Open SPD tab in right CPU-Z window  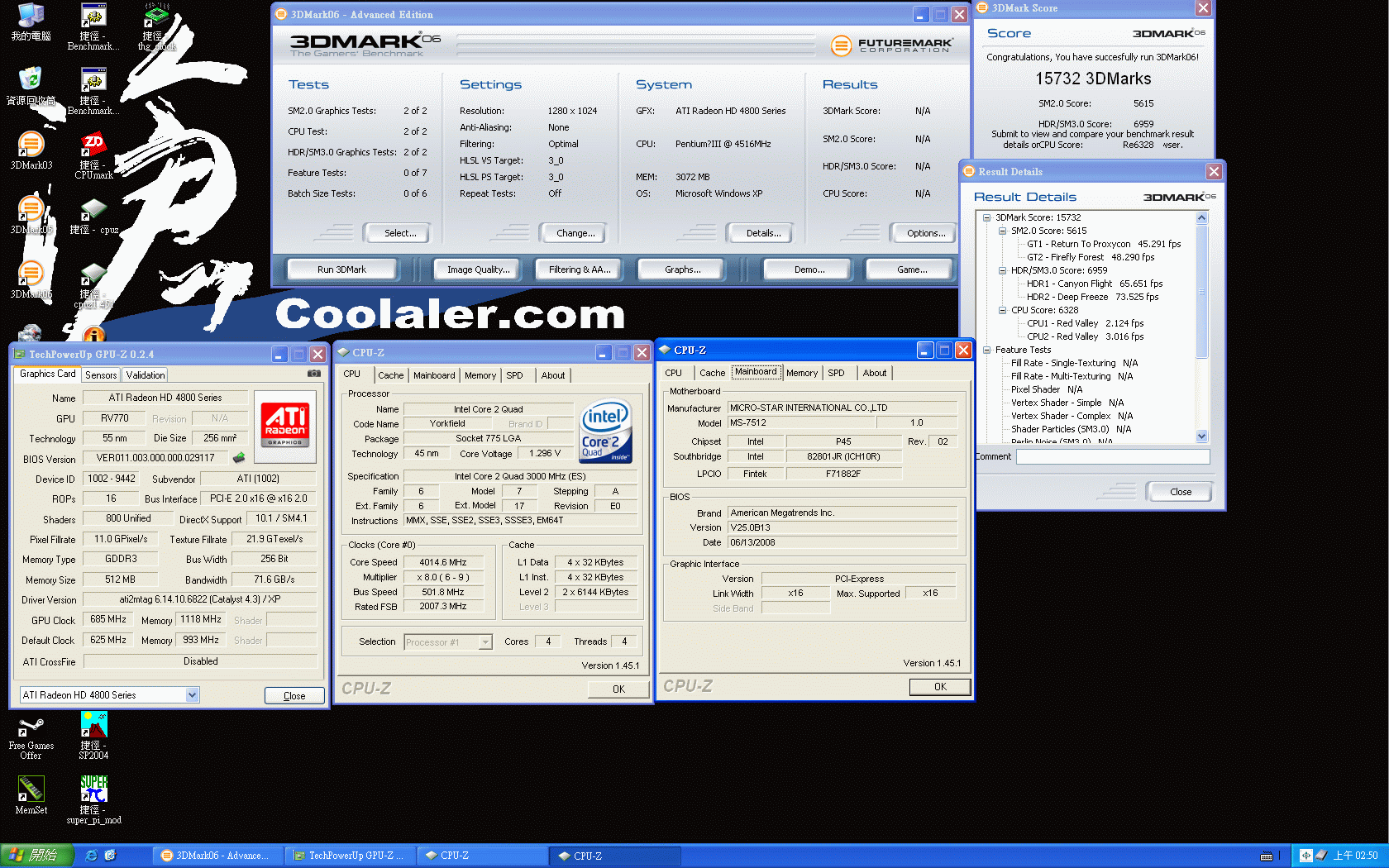point(837,373)
